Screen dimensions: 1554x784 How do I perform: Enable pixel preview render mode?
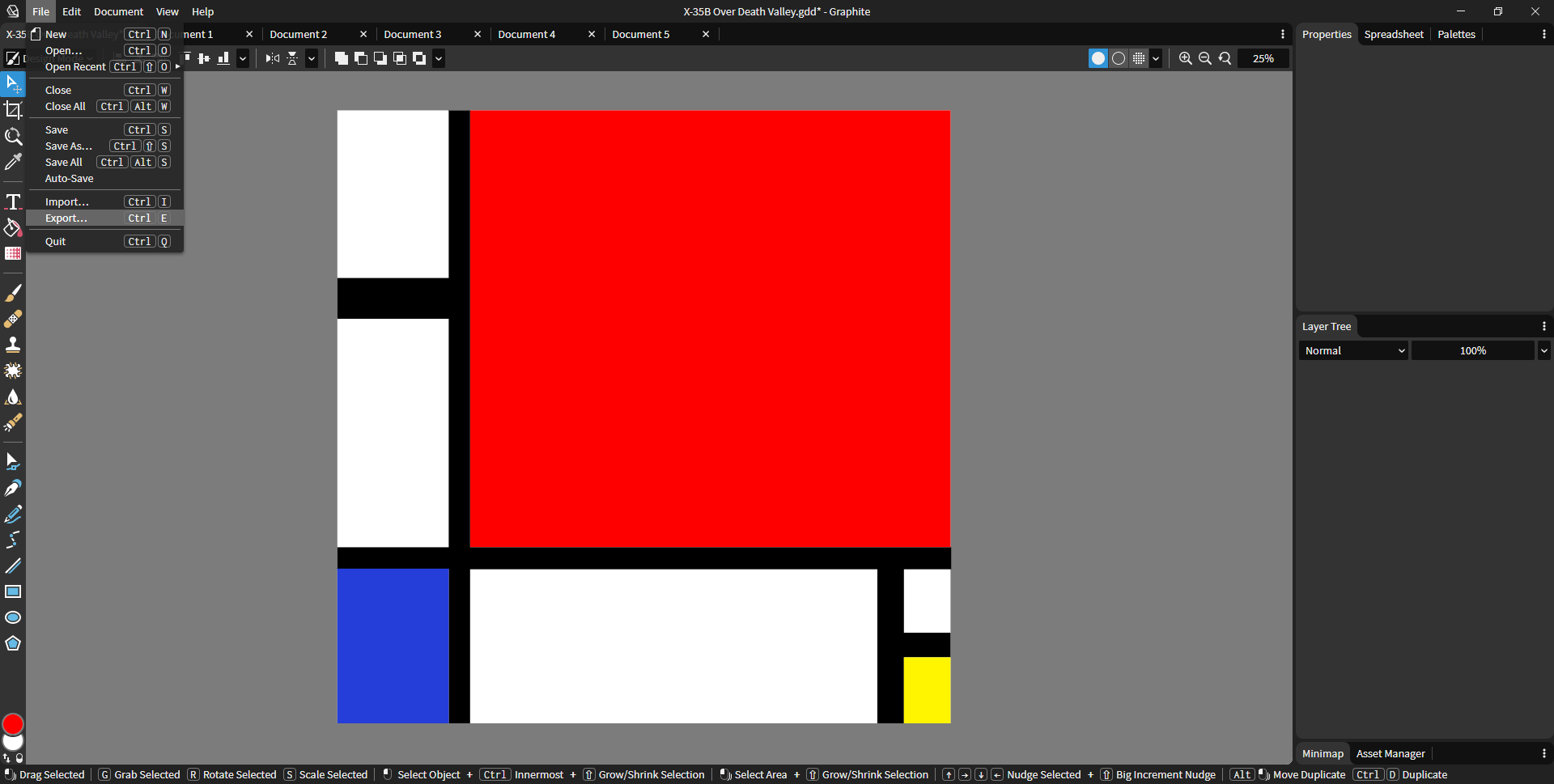pos(1139,58)
